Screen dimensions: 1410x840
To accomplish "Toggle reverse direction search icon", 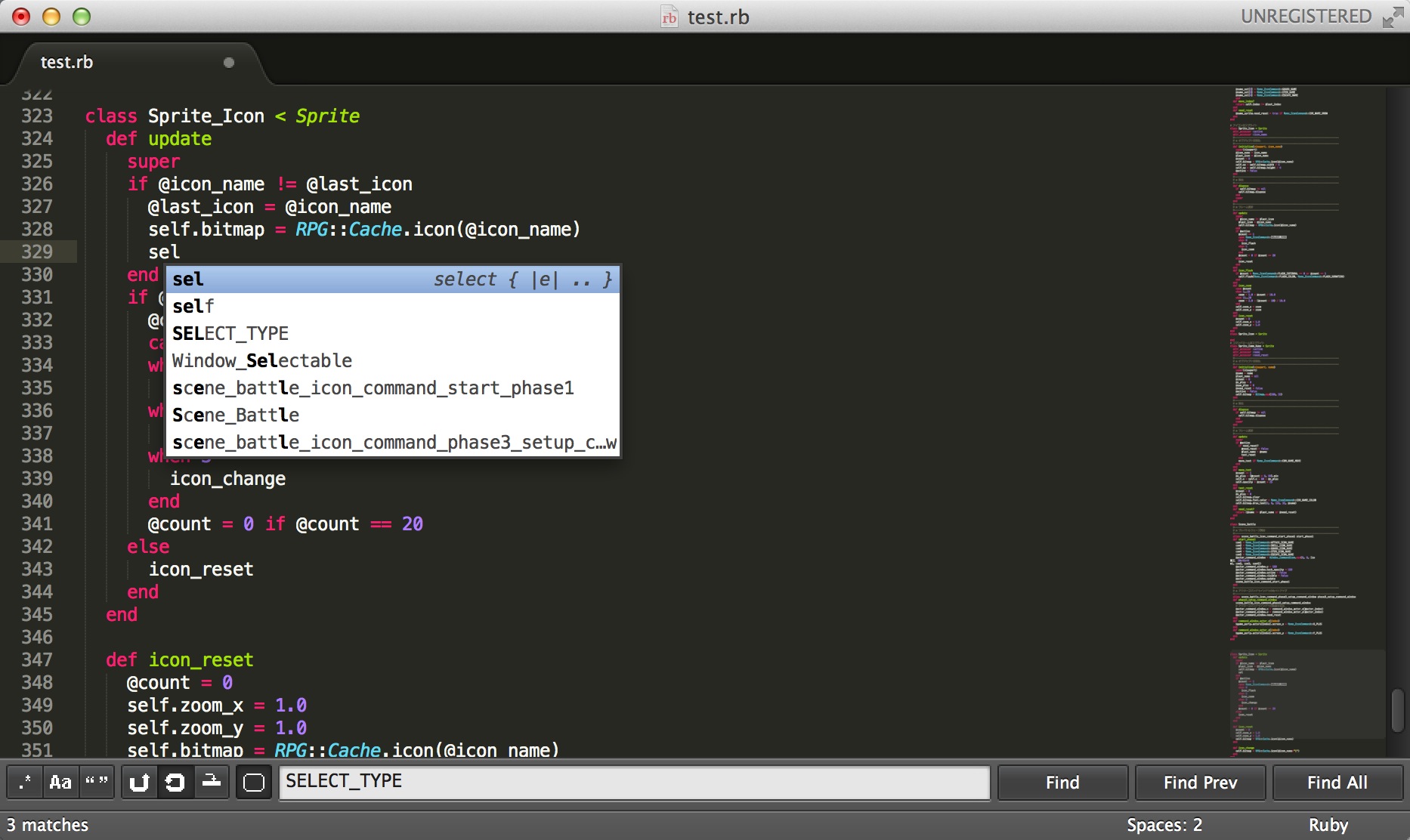I will [x=139, y=783].
